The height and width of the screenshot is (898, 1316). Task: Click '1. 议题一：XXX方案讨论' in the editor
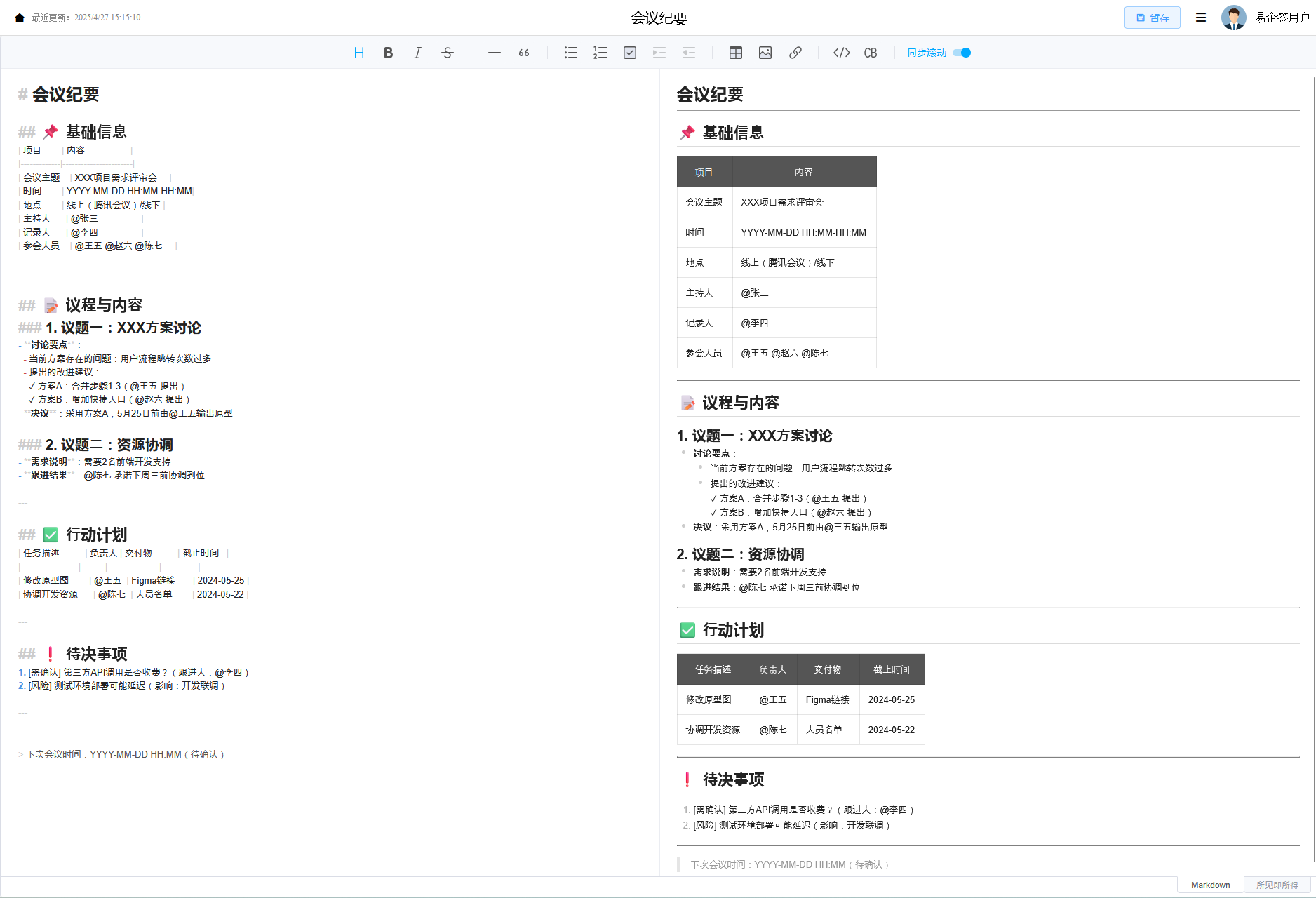tap(123, 328)
